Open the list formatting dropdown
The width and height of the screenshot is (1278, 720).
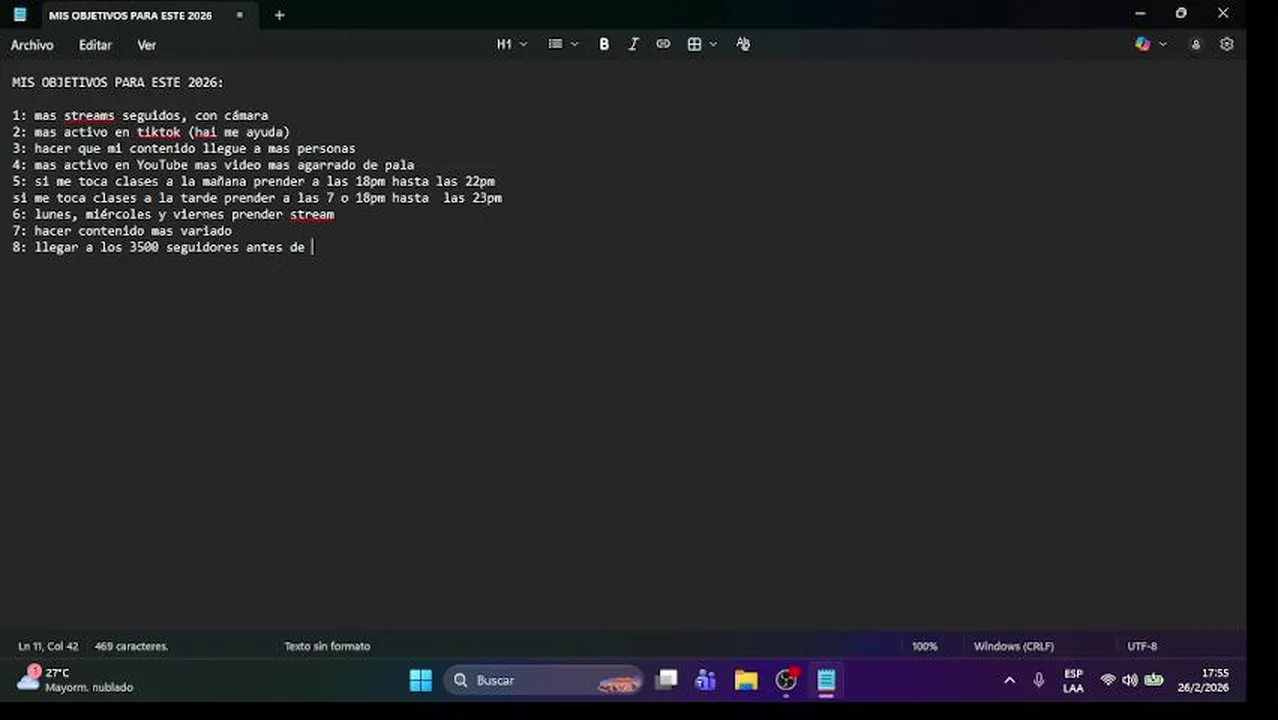pyautogui.click(x=563, y=44)
